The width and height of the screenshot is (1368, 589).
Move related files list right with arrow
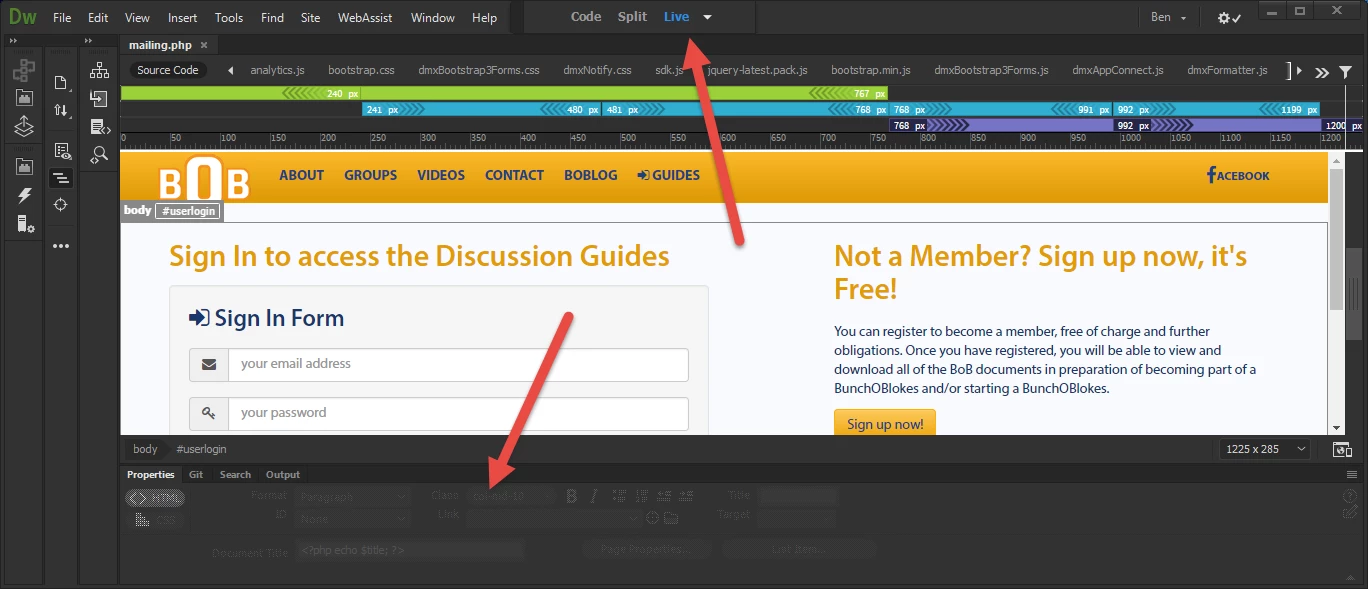pos(1299,70)
